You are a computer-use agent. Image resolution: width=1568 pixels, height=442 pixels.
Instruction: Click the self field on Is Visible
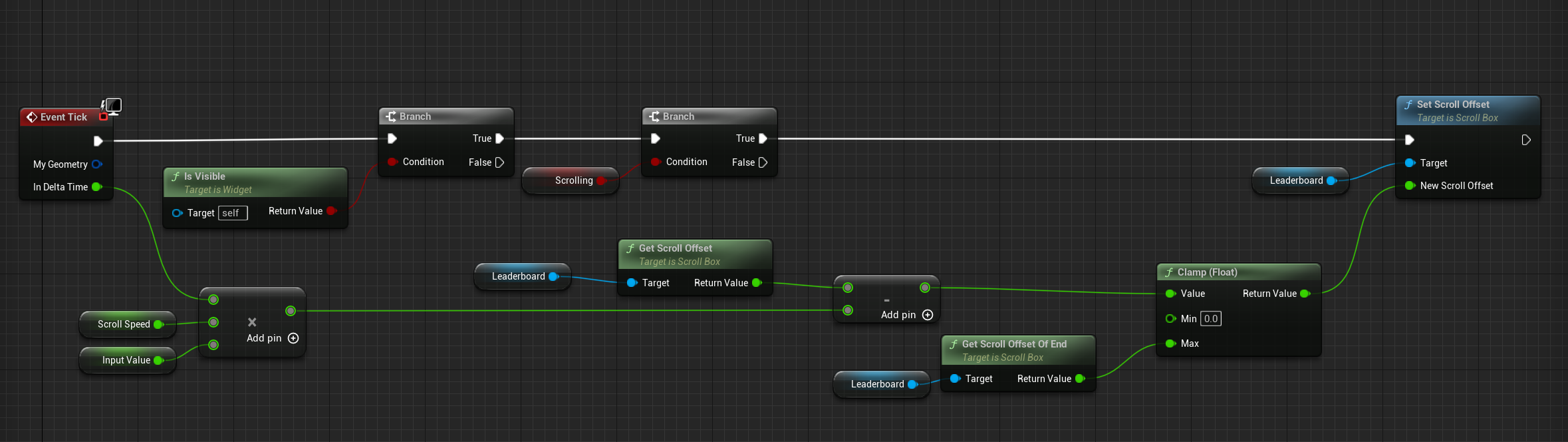233,213
